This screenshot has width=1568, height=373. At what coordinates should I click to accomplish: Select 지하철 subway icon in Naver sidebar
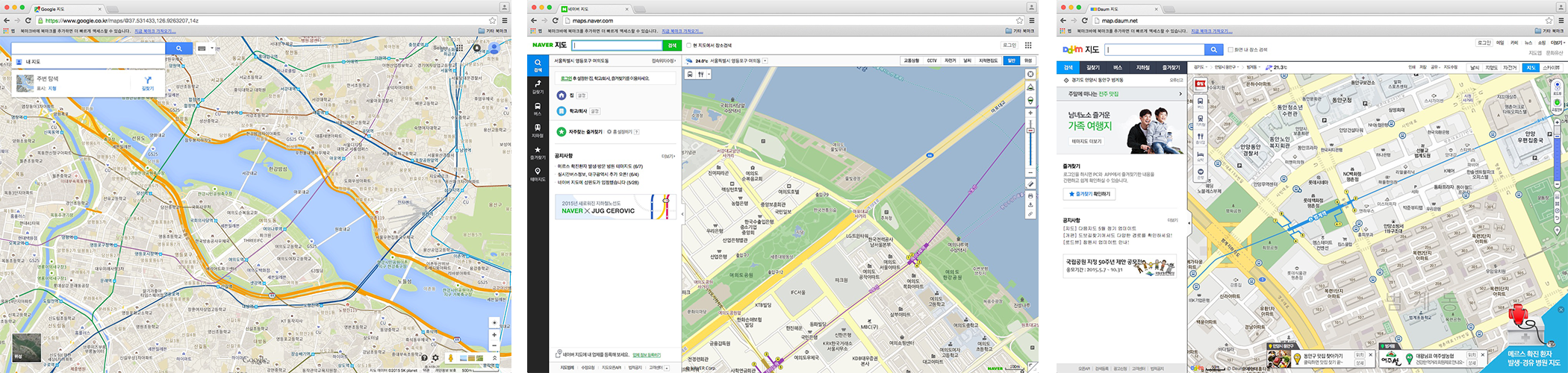coord(538,131)
